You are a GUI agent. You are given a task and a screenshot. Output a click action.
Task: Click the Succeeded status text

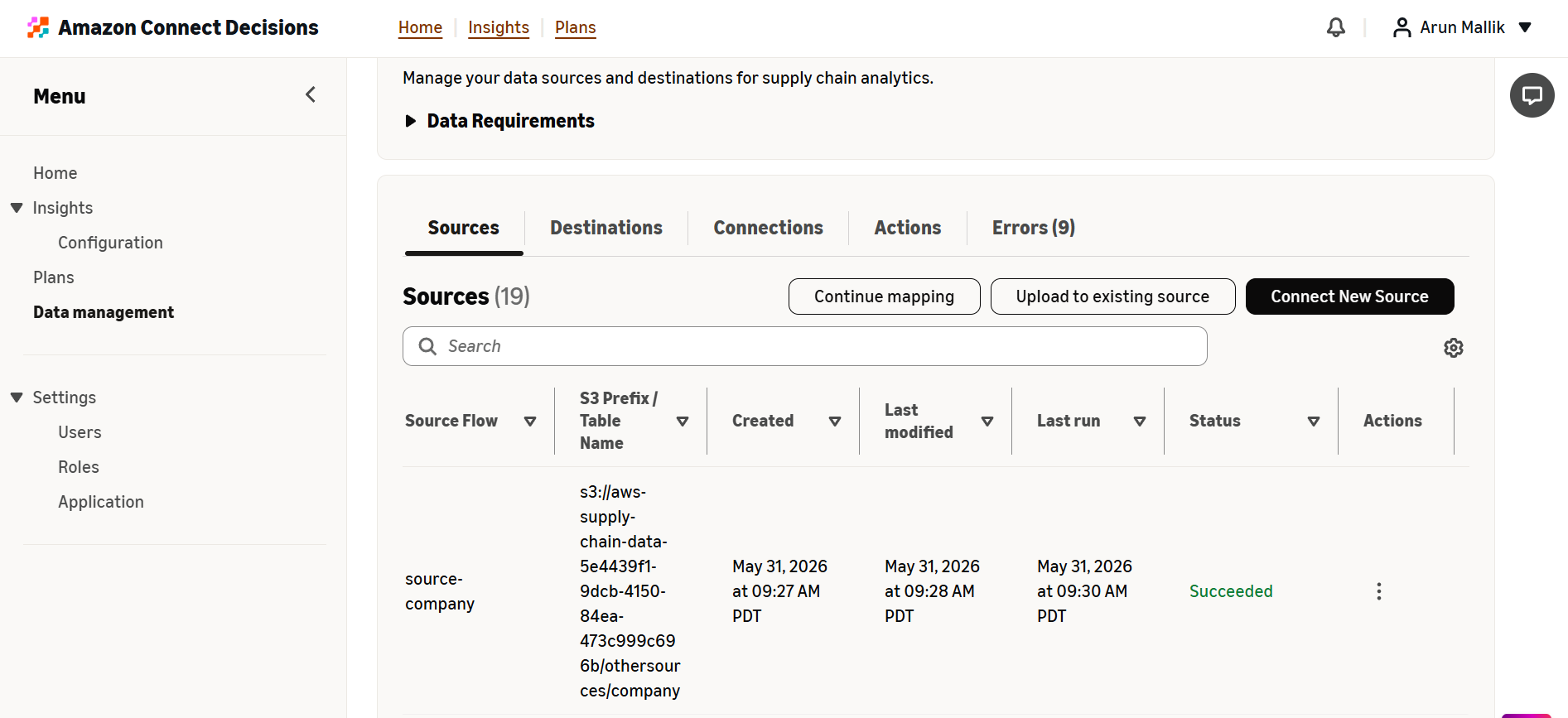[x=1231, y=591]
